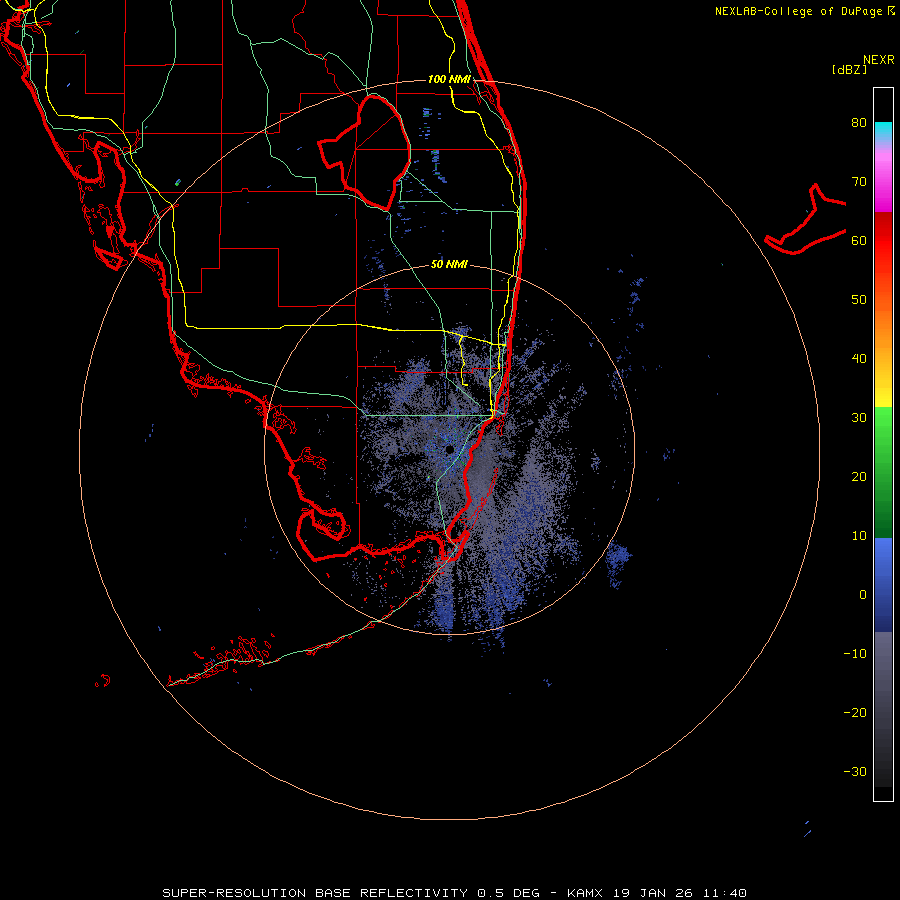Pick the blue segment of the color bar
The image size is (900, 900).
click(x=883, y=585)
